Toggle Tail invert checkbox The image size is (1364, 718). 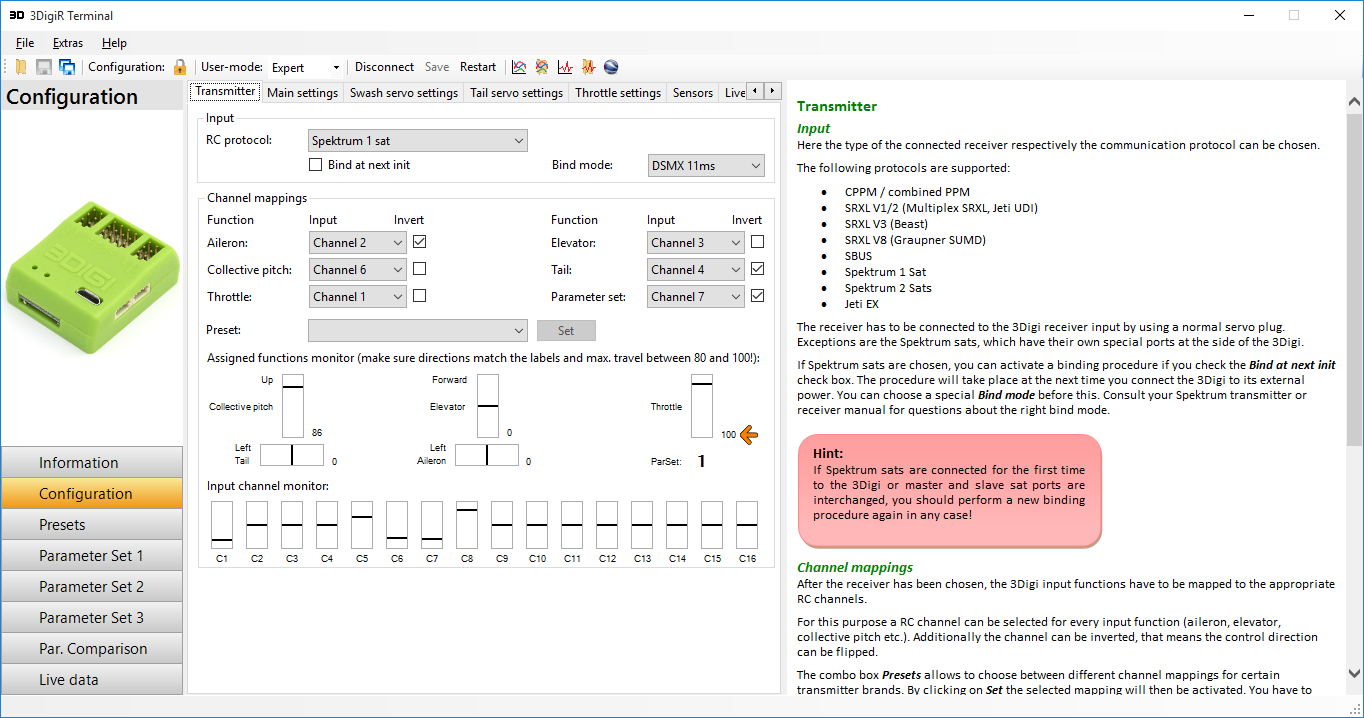point(758,268)
